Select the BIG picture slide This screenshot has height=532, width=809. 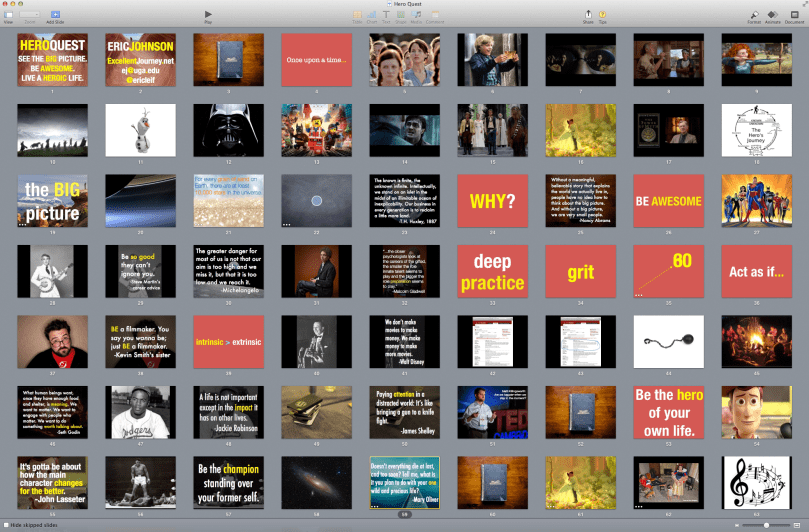click(x=53, y=201)
